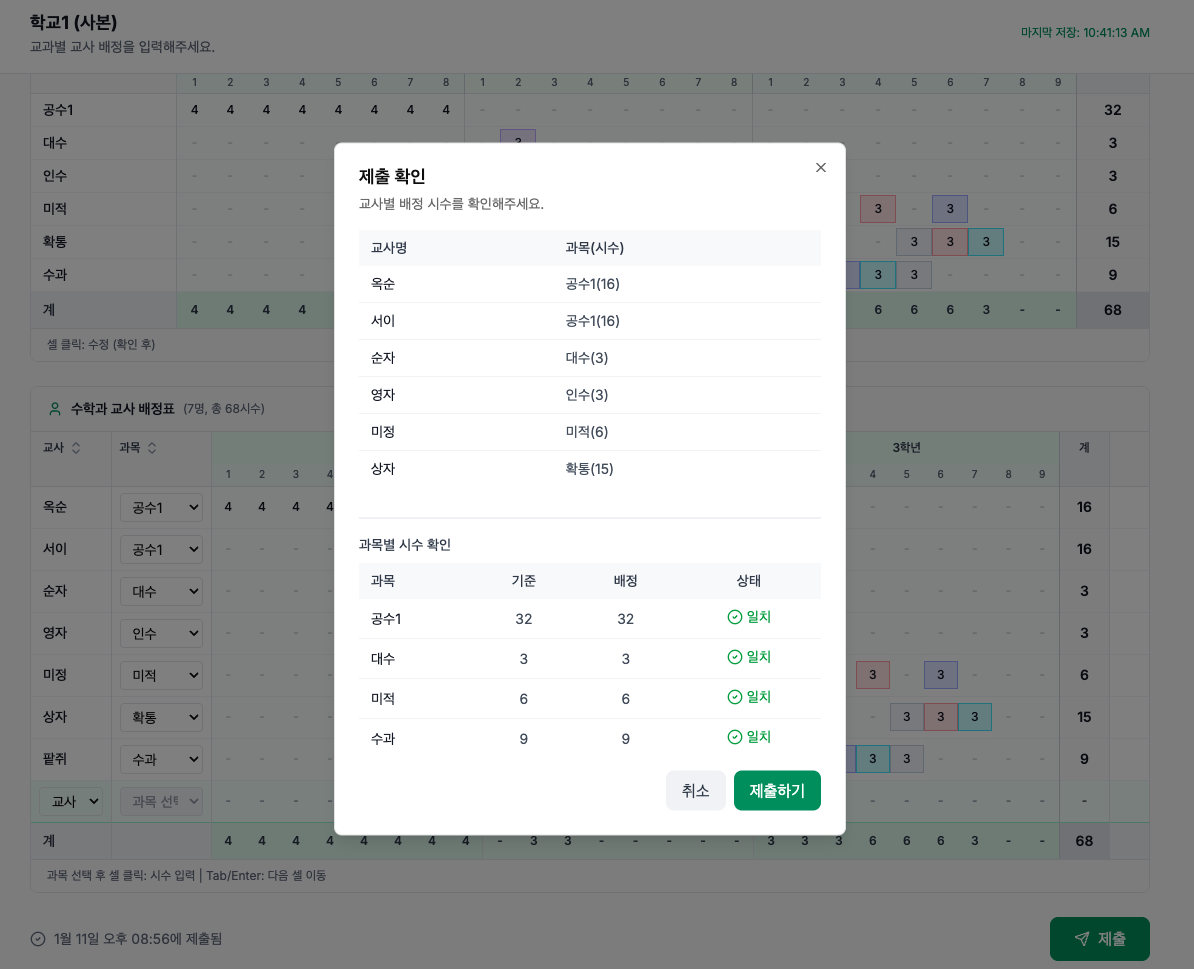Click the 취소 button in dialog
Viewport: 1194px width, 969px height.
point(695,790)
